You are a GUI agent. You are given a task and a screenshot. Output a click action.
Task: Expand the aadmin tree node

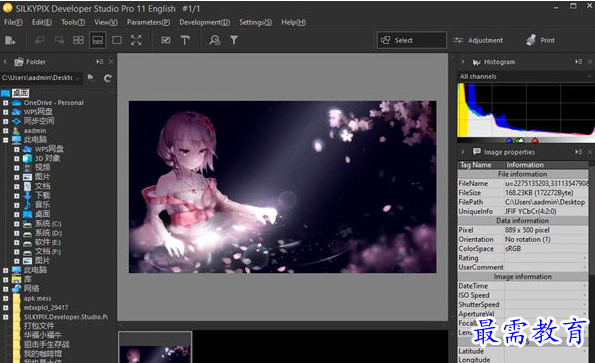(6, 131)
